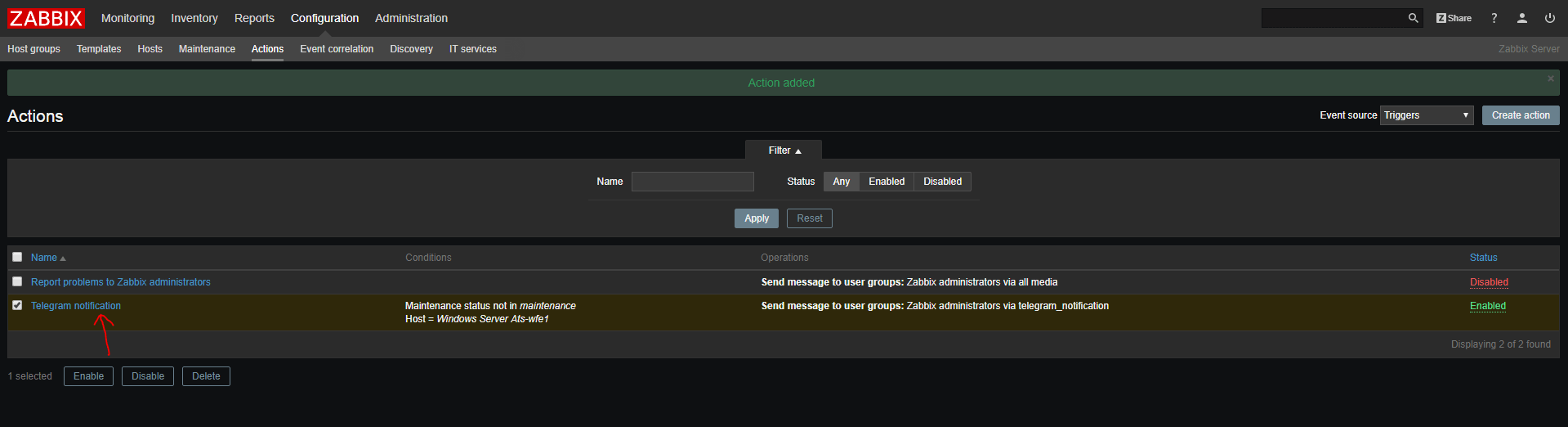Open the Zabbix Share link

[x=1454, y=18]
